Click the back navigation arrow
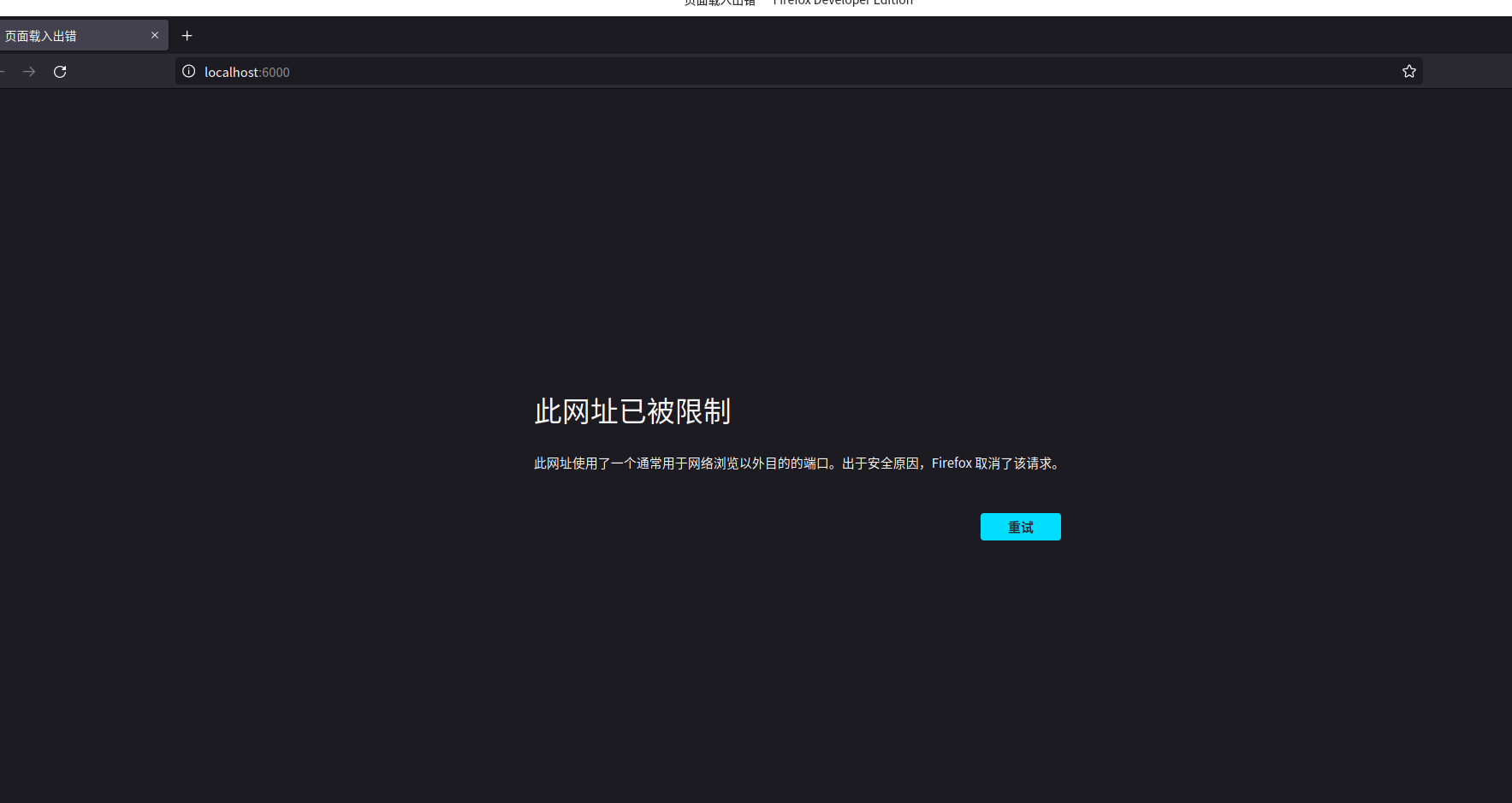1512x803 pixels. [3, 72]
